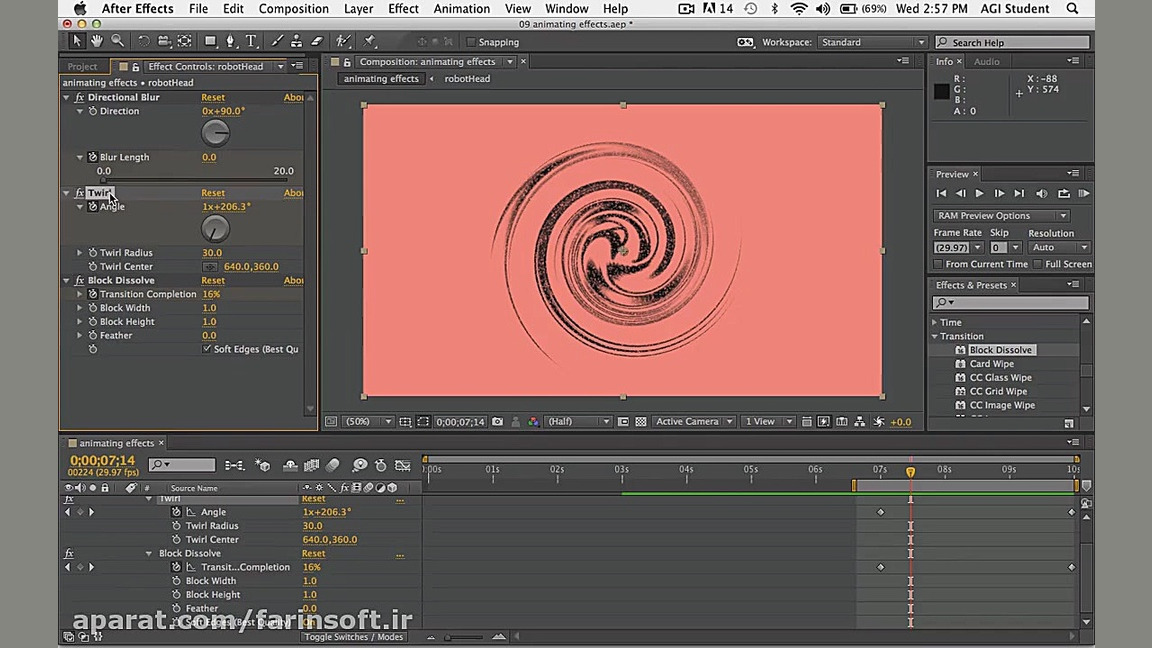Collapse the Twirl effect in Effect Controls
Screen dimensions: 1152x648
[x=67, y=193]
